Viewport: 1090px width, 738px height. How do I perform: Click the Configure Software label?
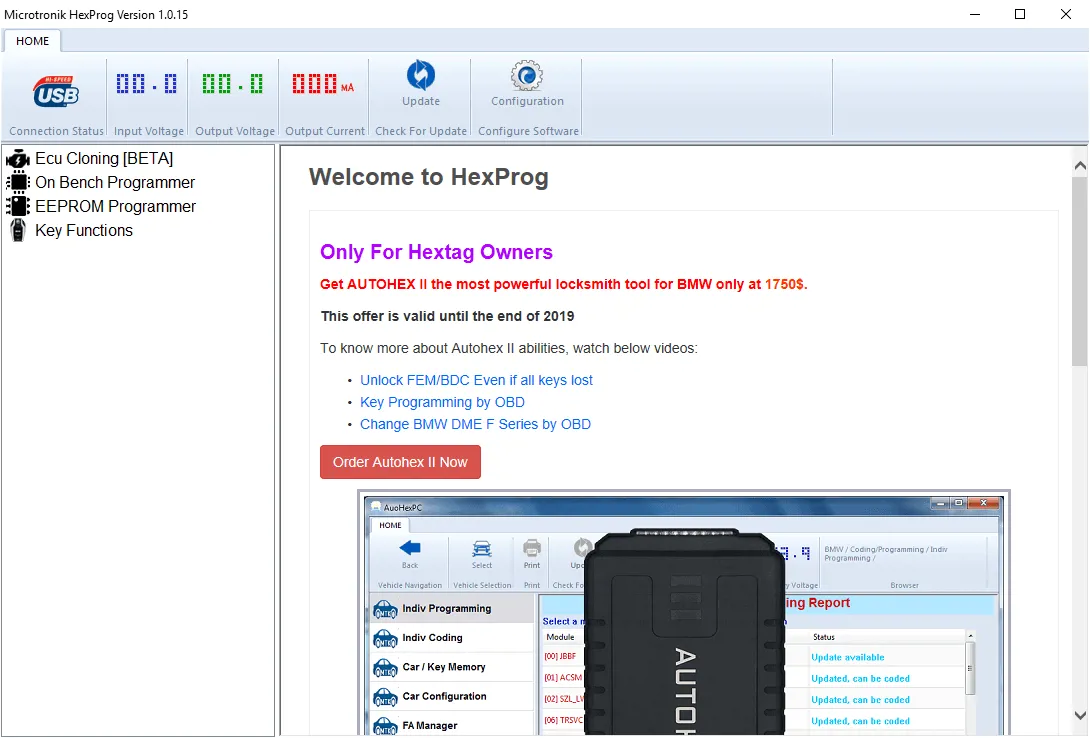click(528, 131)
